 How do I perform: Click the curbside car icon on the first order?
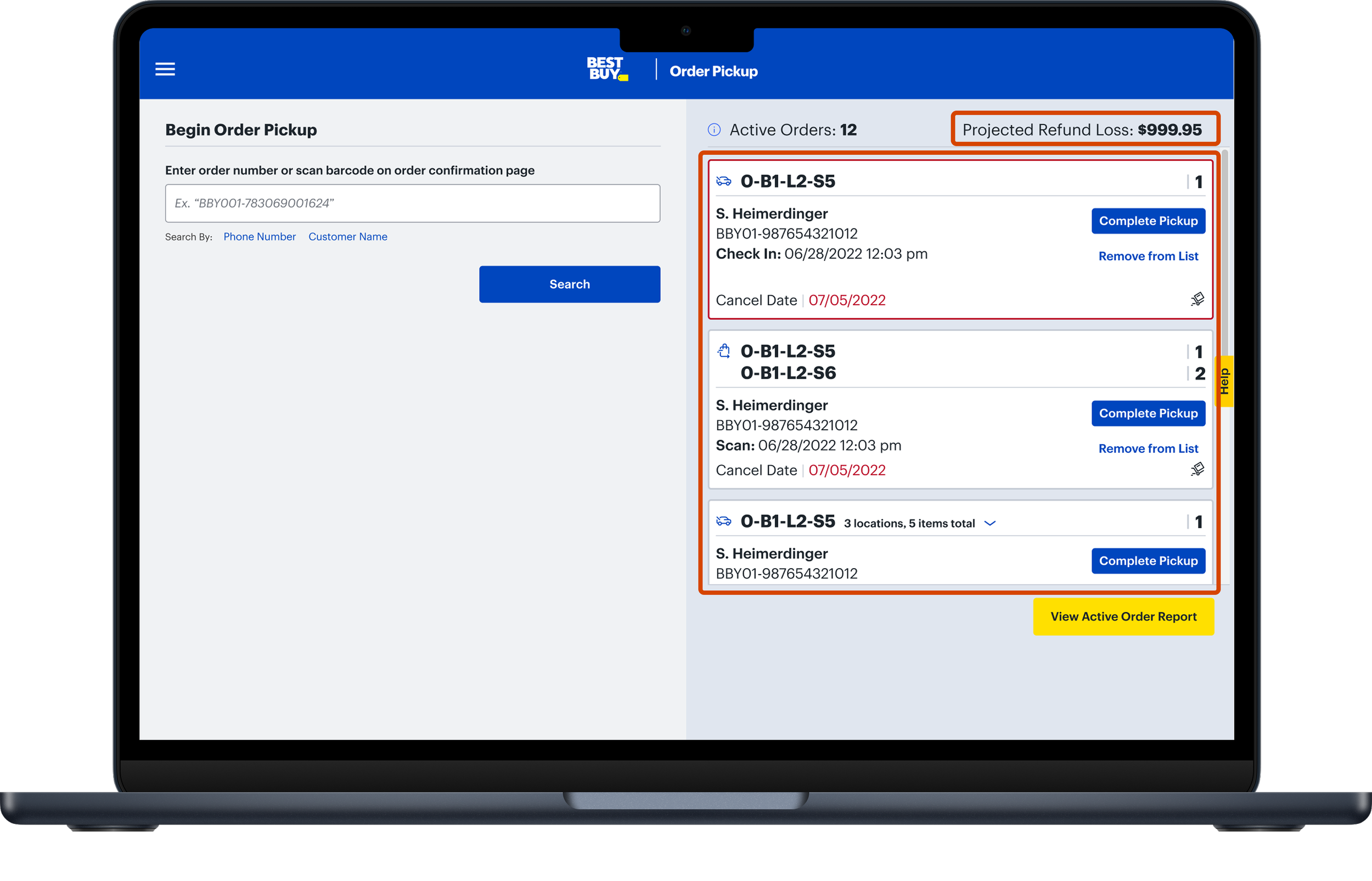[723, 181]
